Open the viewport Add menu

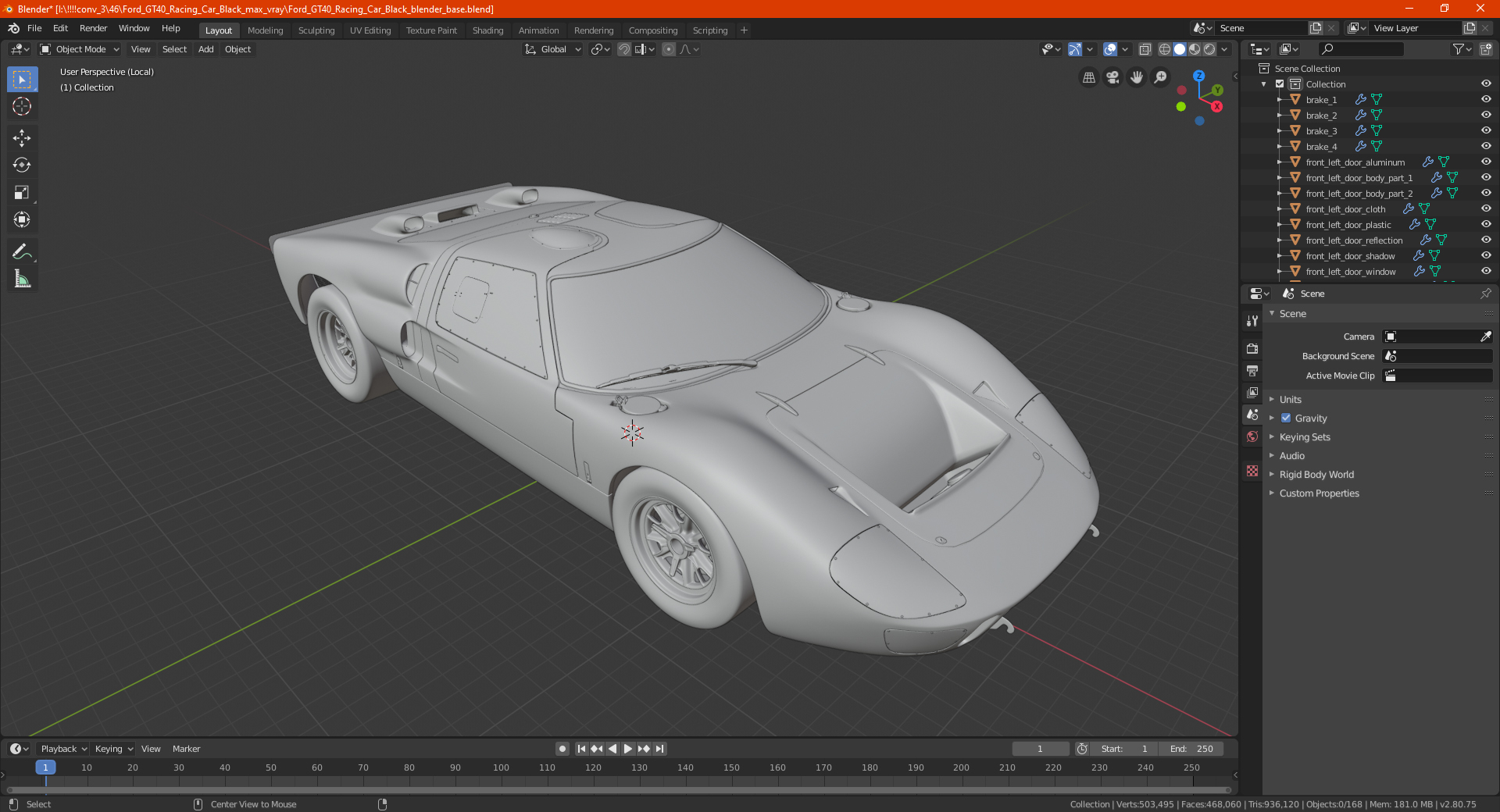tap(205, 49)
